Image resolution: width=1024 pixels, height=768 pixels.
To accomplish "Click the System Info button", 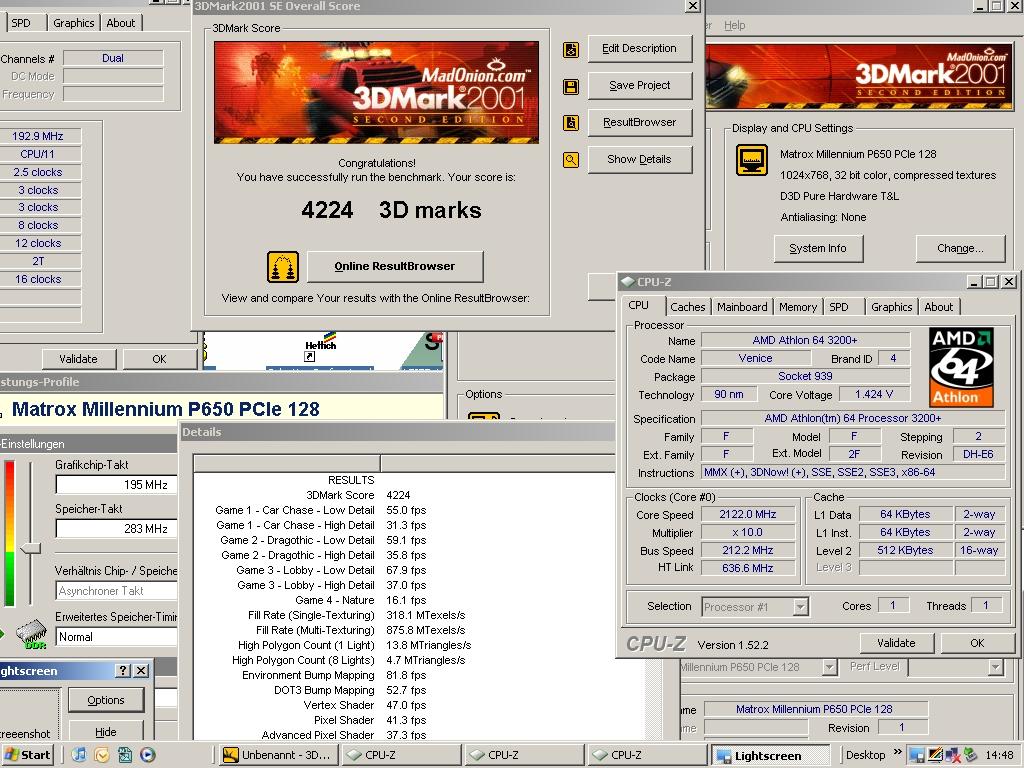I will tap(818, 248).
